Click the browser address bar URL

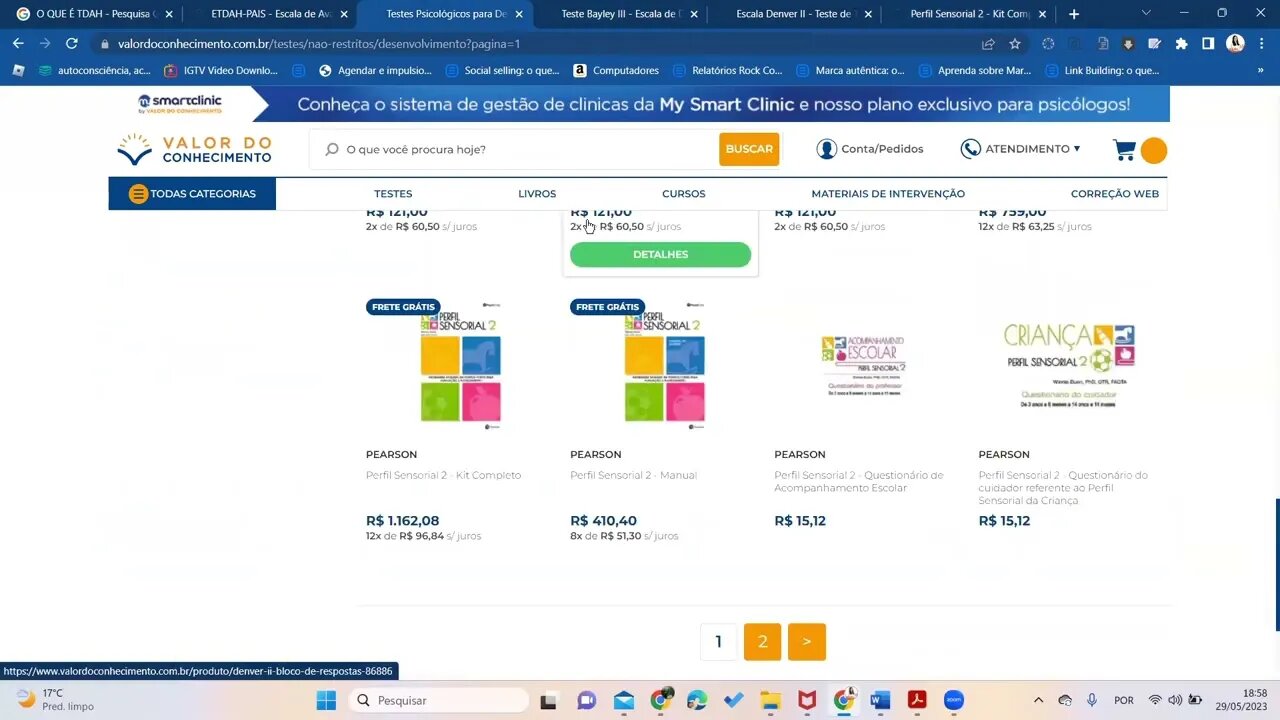click(x=319, y=44)
